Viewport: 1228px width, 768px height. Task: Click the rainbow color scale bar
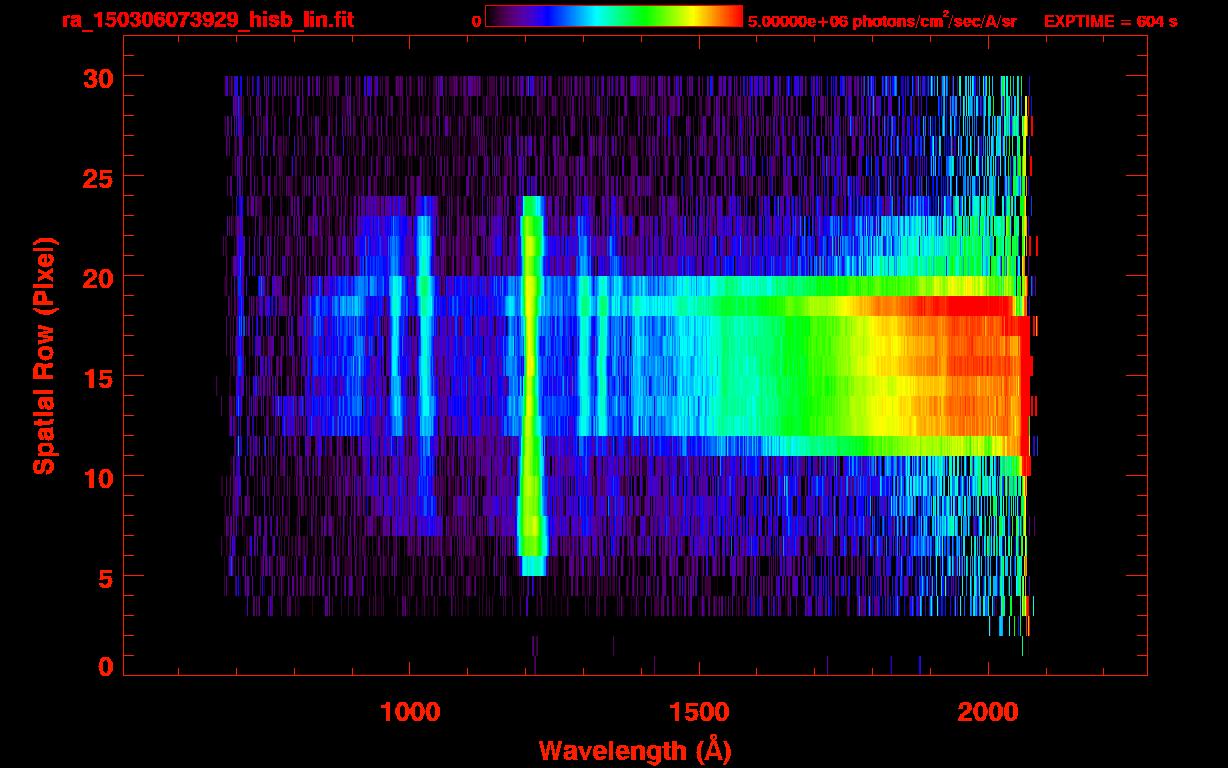(x=614, y=16)
